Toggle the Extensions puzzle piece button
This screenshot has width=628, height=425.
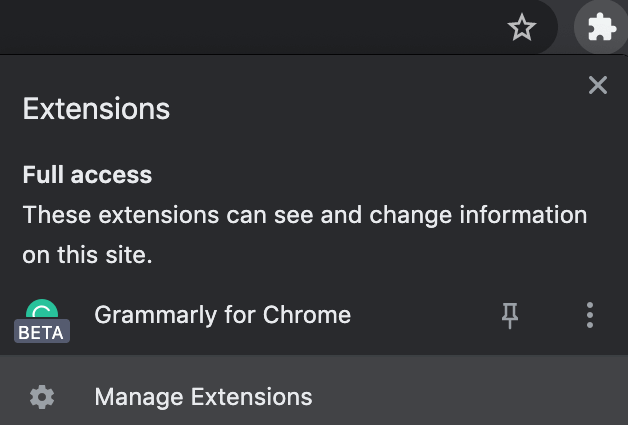[601, 28]
